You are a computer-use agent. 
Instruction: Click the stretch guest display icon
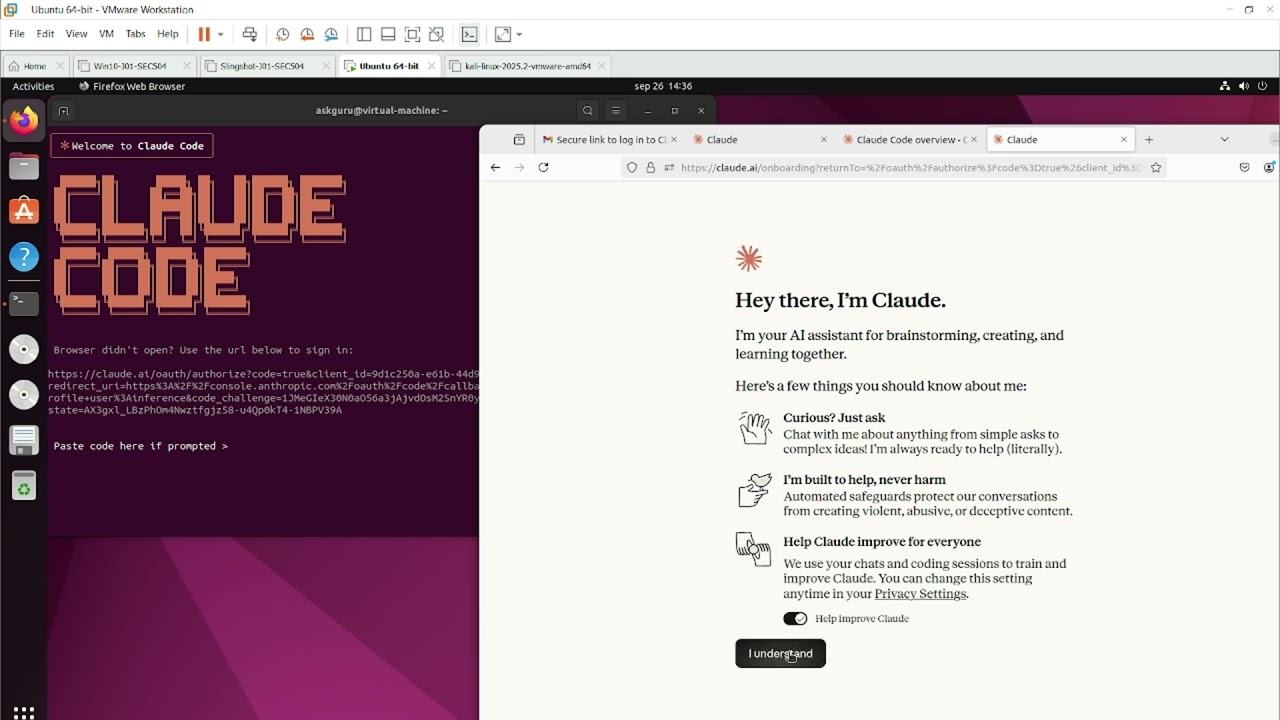[502, 34]
